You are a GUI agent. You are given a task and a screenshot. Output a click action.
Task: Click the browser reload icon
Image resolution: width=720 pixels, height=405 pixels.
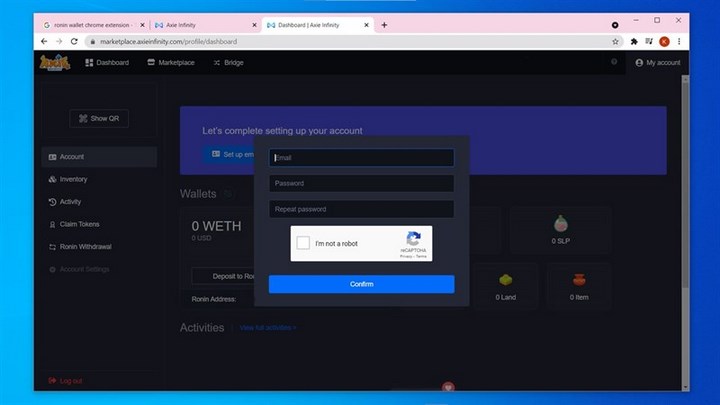tap(76, 41)
